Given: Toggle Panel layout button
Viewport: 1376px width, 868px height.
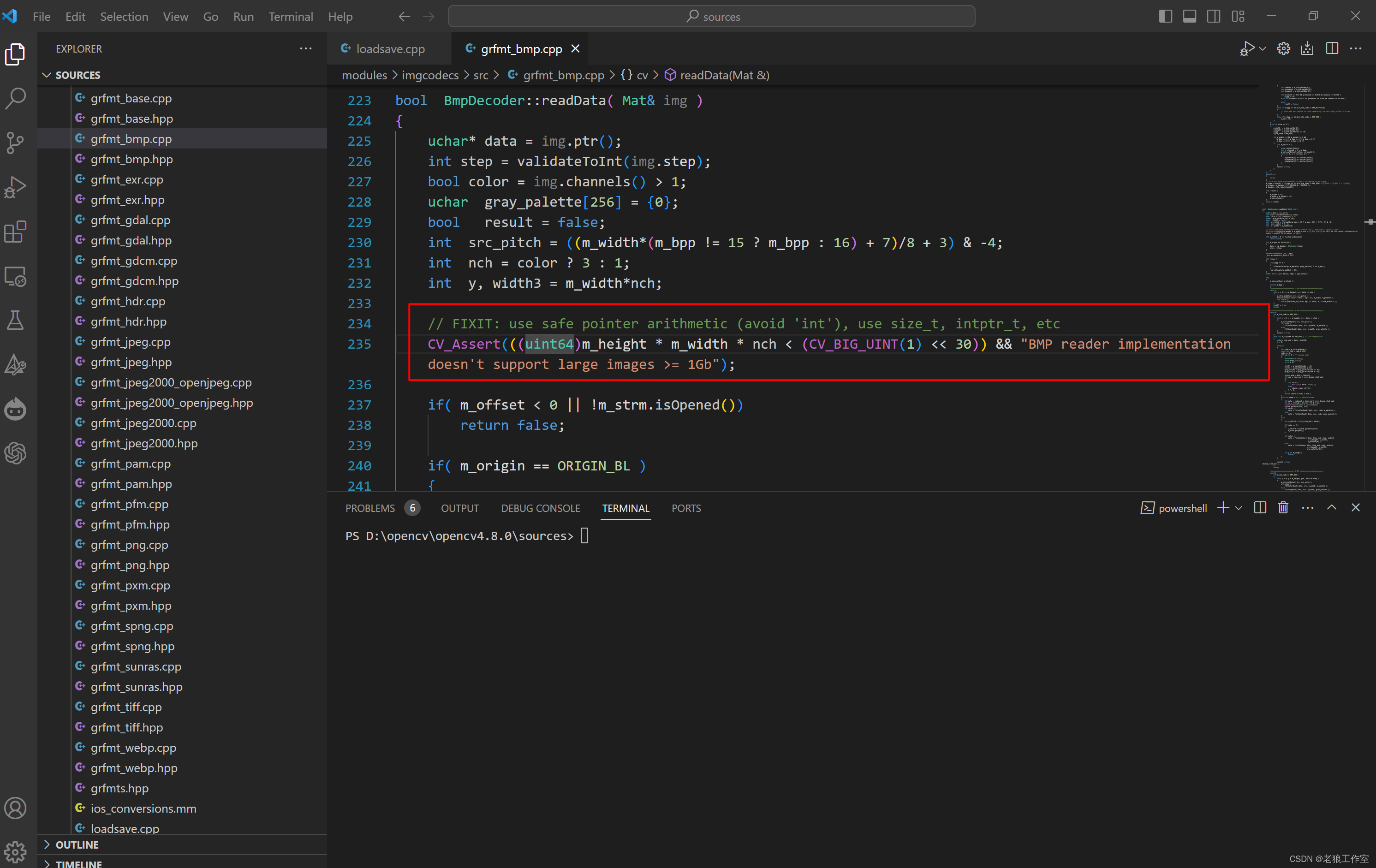Looking at the screenshot, I should point(1190,17).
